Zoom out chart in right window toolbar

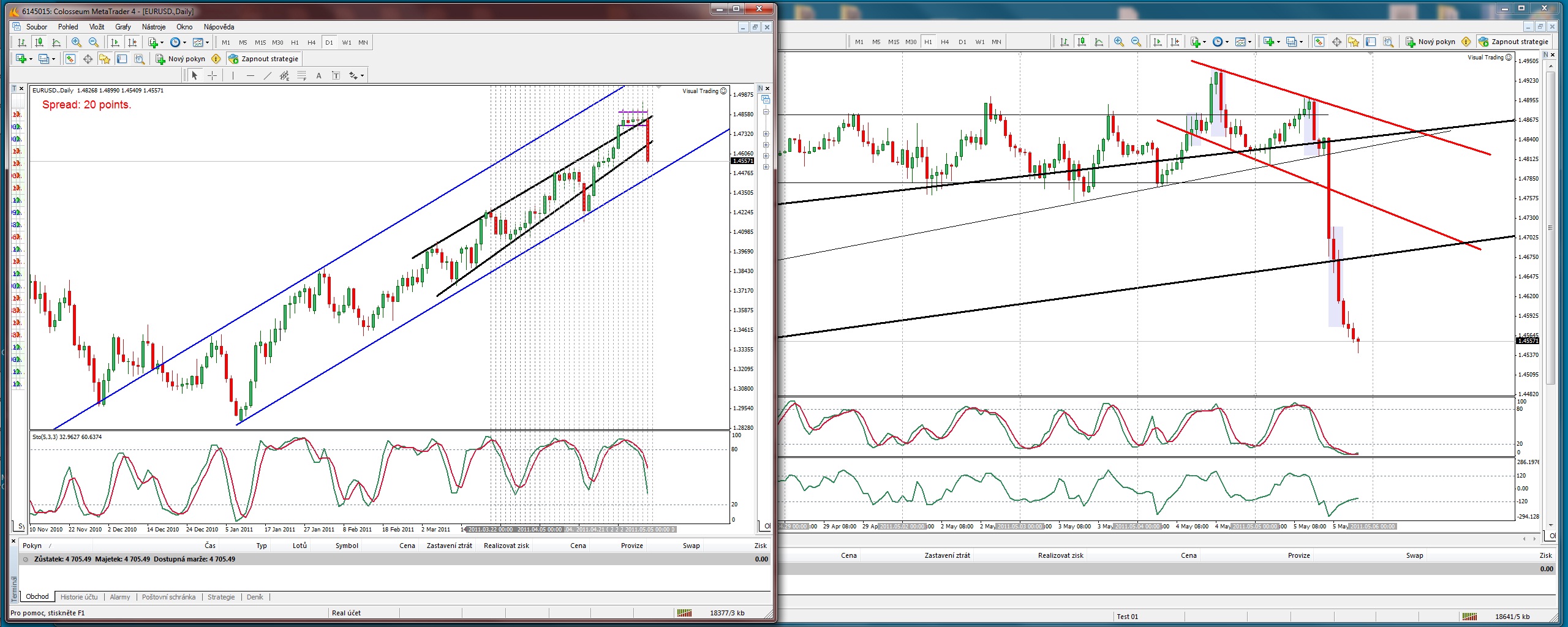tap(1136, 42)
